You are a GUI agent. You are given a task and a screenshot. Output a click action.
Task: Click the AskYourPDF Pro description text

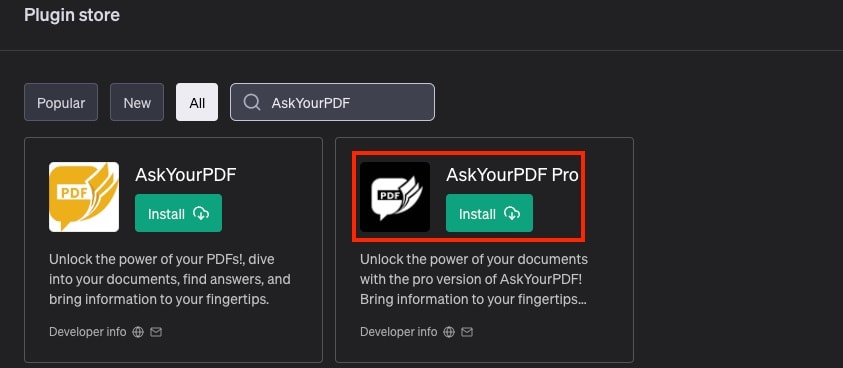tap(474, 279)
